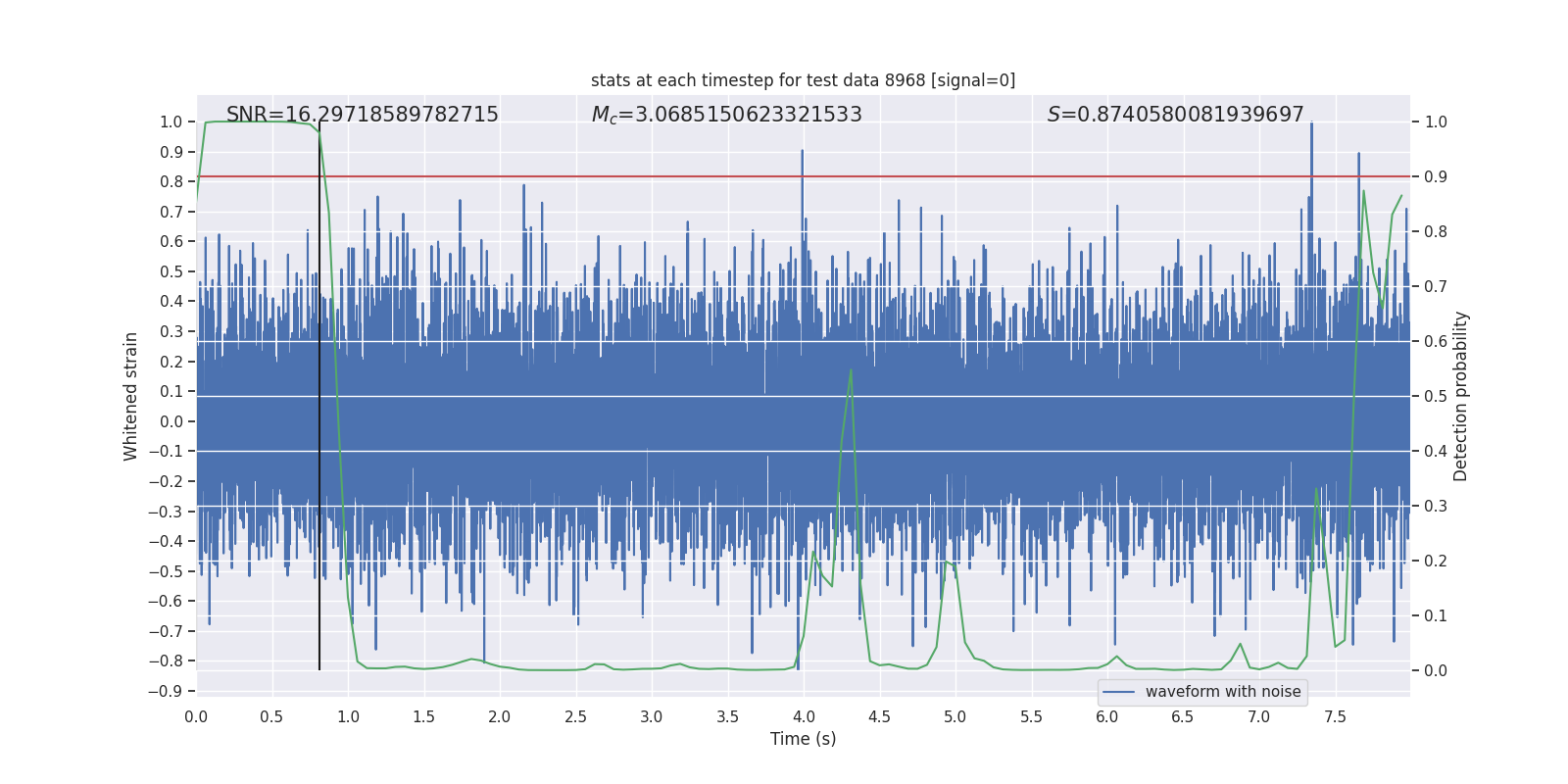1568x784 pixels.
Task: Click the 7.5 tick on the time axis
Action: pos(1335,716)
